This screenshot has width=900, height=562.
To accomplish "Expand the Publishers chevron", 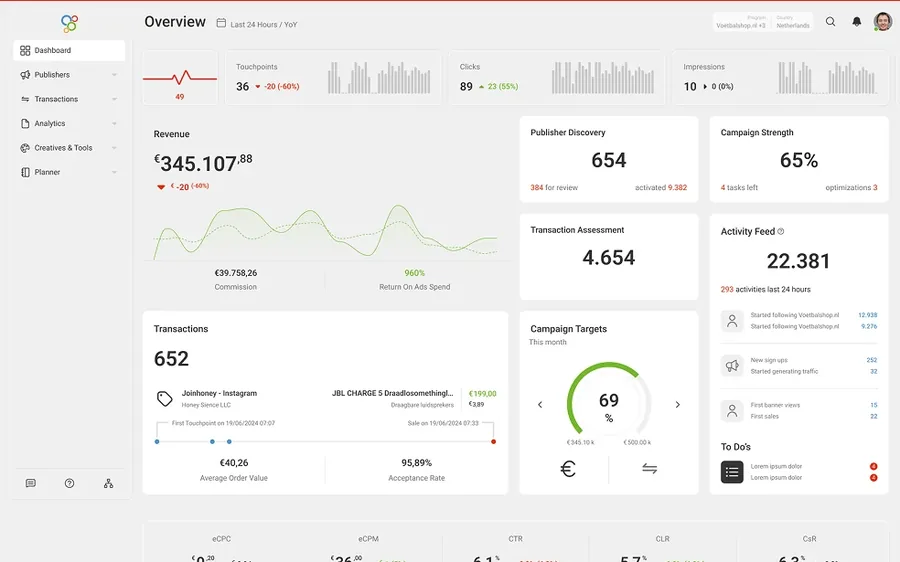I will click(114, 75).
